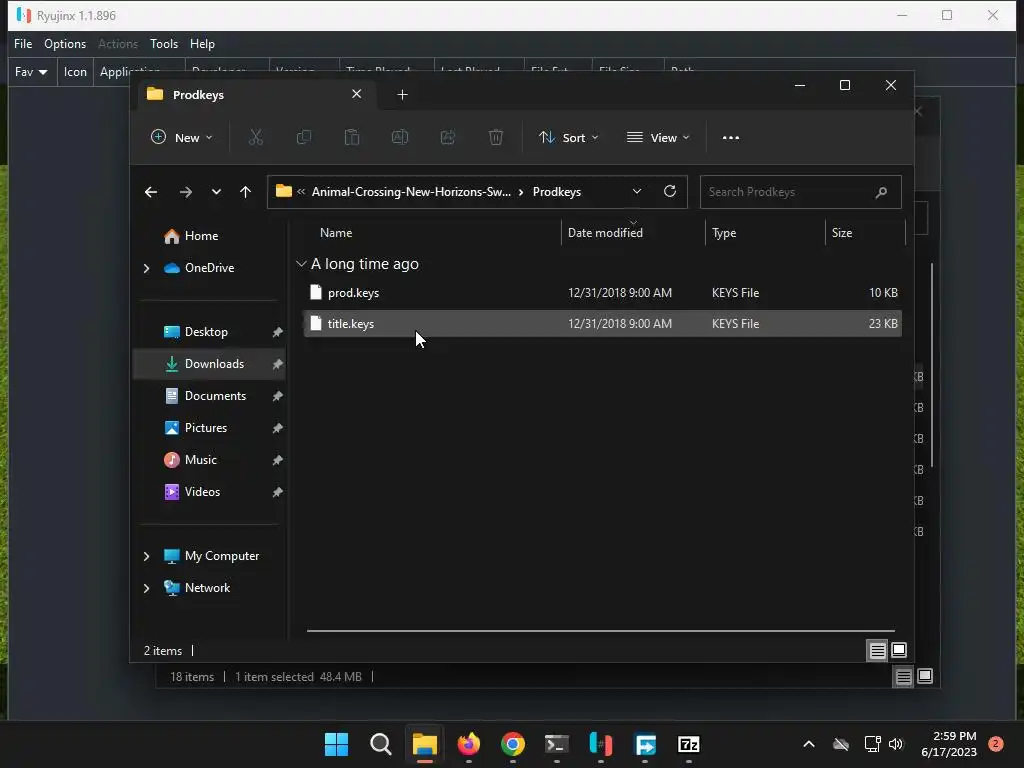Click the Paste clipboard icon in toolbar
1024x768 pixels.
click(x=351, y=137)
